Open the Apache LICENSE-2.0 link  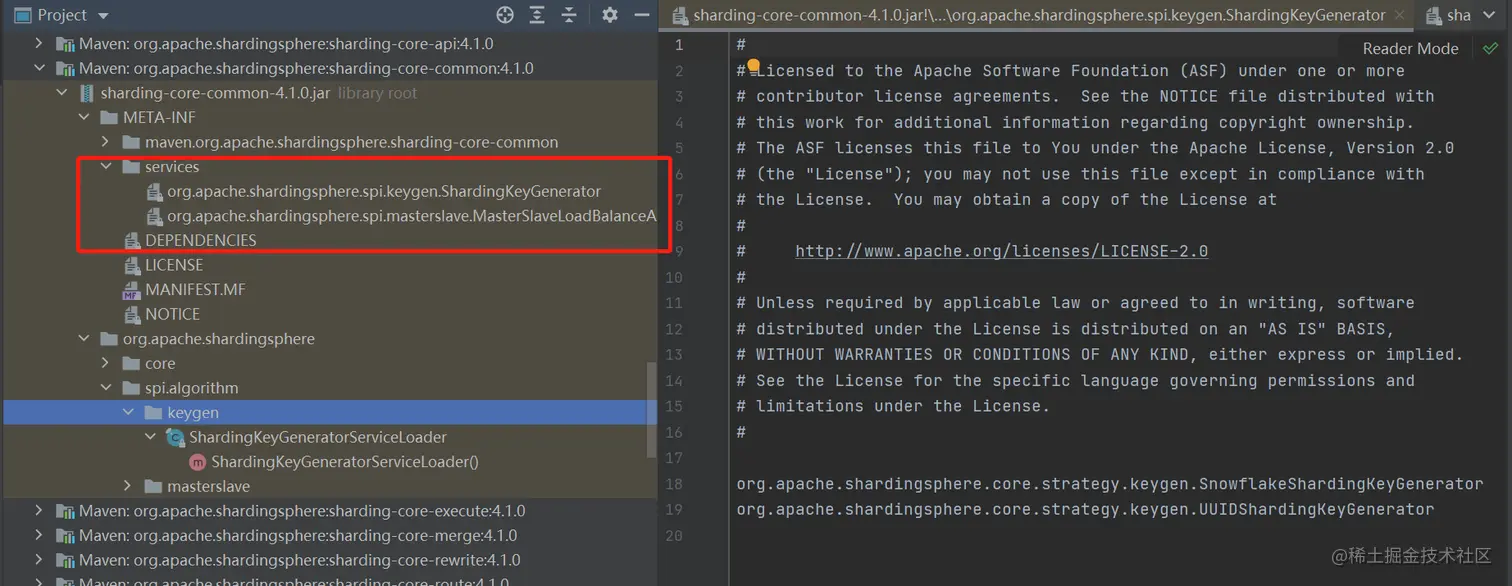tap(1001, 251)
